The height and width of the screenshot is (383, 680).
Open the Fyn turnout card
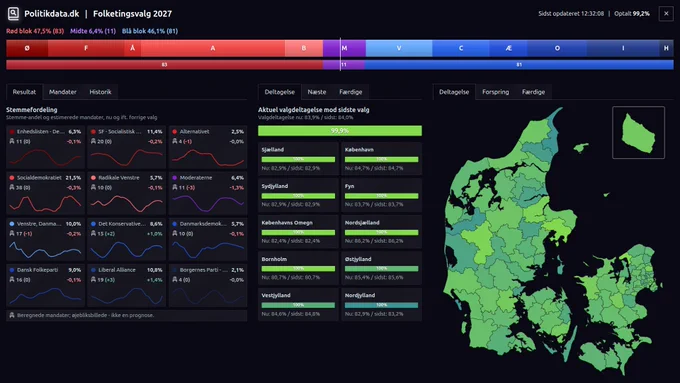point(382,195)
